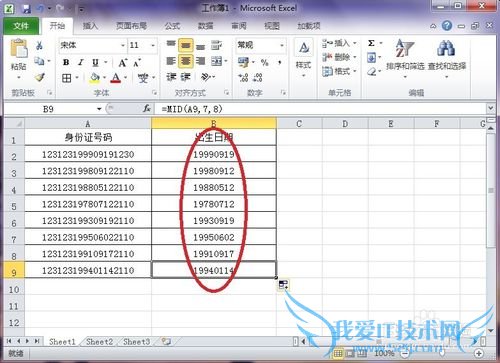Switch to the 插入 ribbon tab
Screen dimensions: 500x363
click(x=90, y=26)
